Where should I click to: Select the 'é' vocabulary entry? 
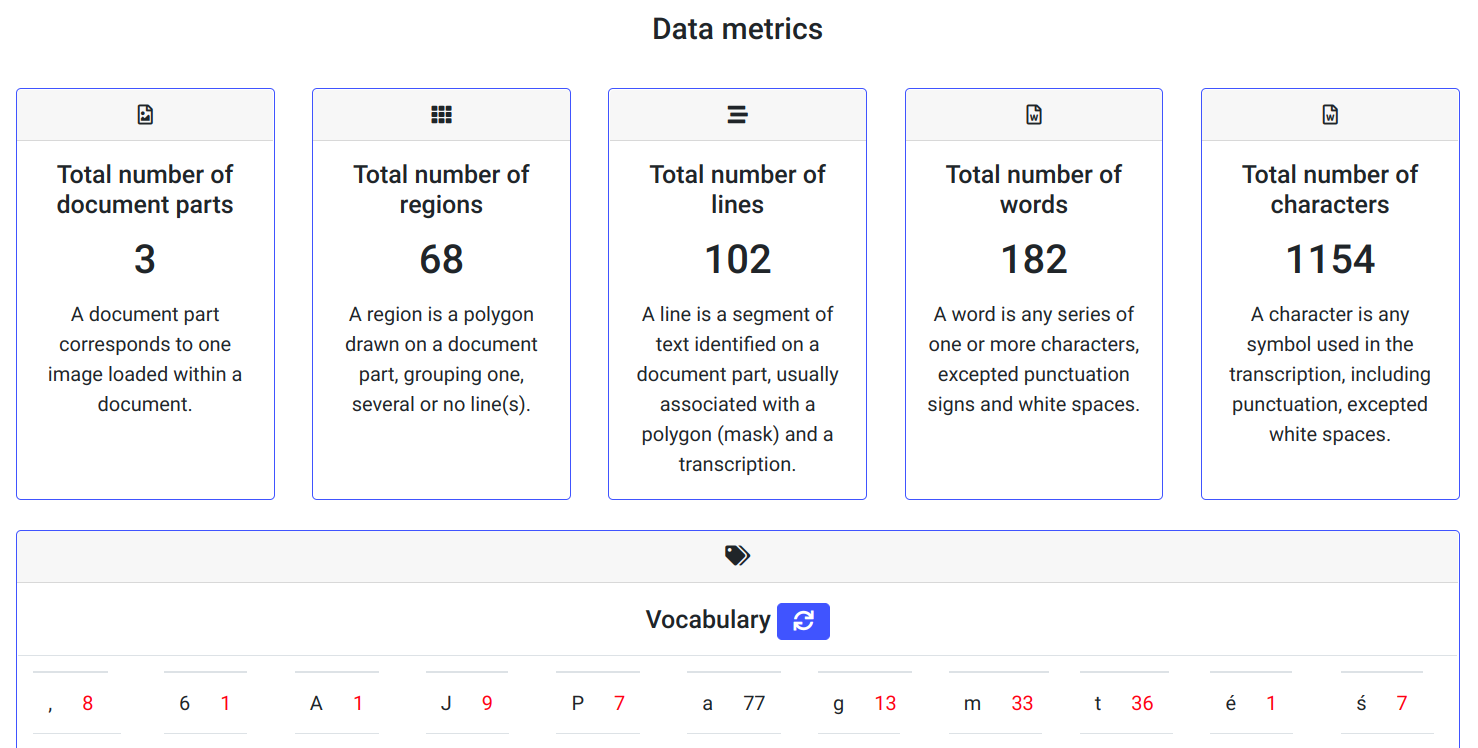tap(1250, 704)
